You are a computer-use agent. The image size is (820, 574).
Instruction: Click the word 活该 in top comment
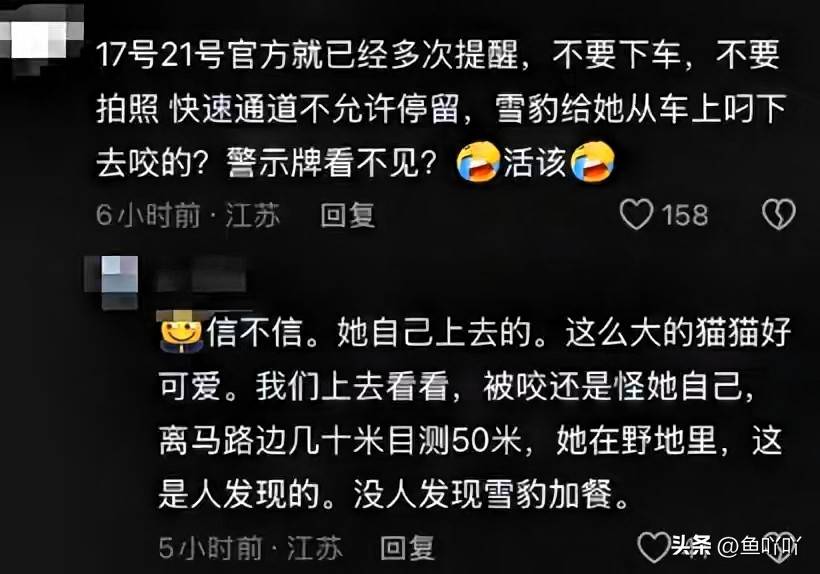tap(535, 162)
